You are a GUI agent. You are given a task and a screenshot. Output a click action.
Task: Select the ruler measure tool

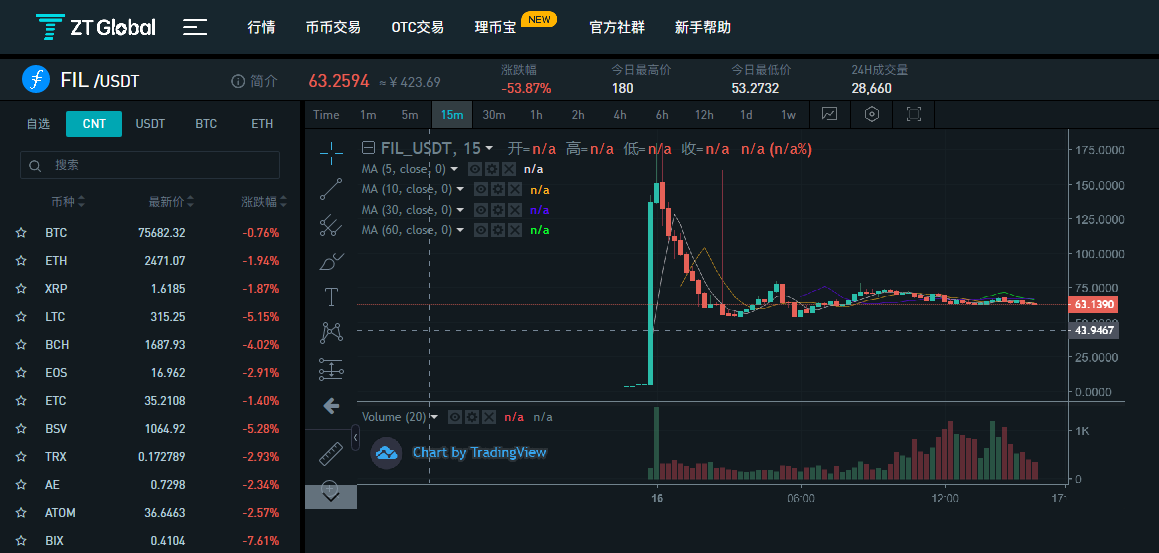[x=330, y=453]
